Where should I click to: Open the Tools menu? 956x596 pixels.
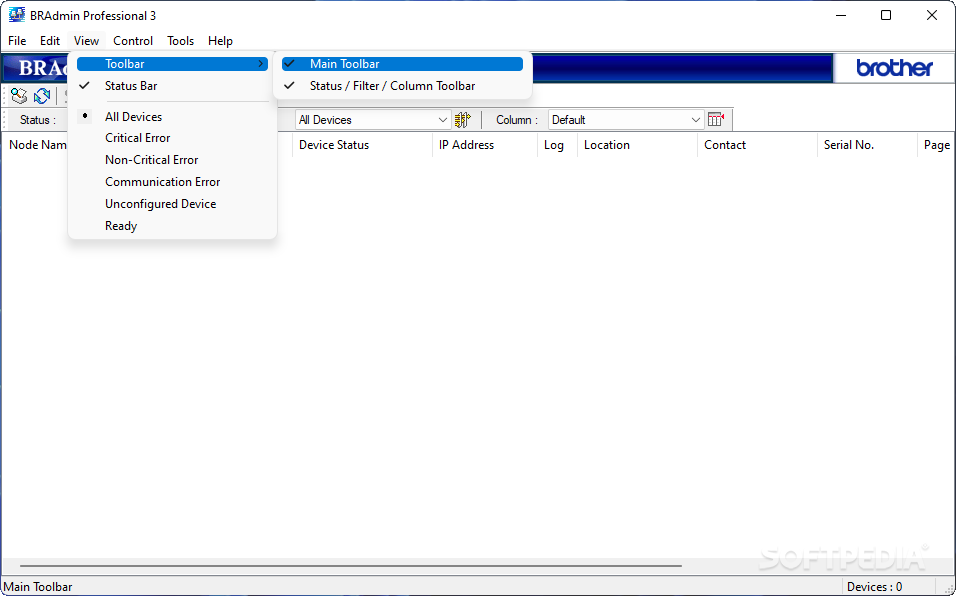point(180,41)
